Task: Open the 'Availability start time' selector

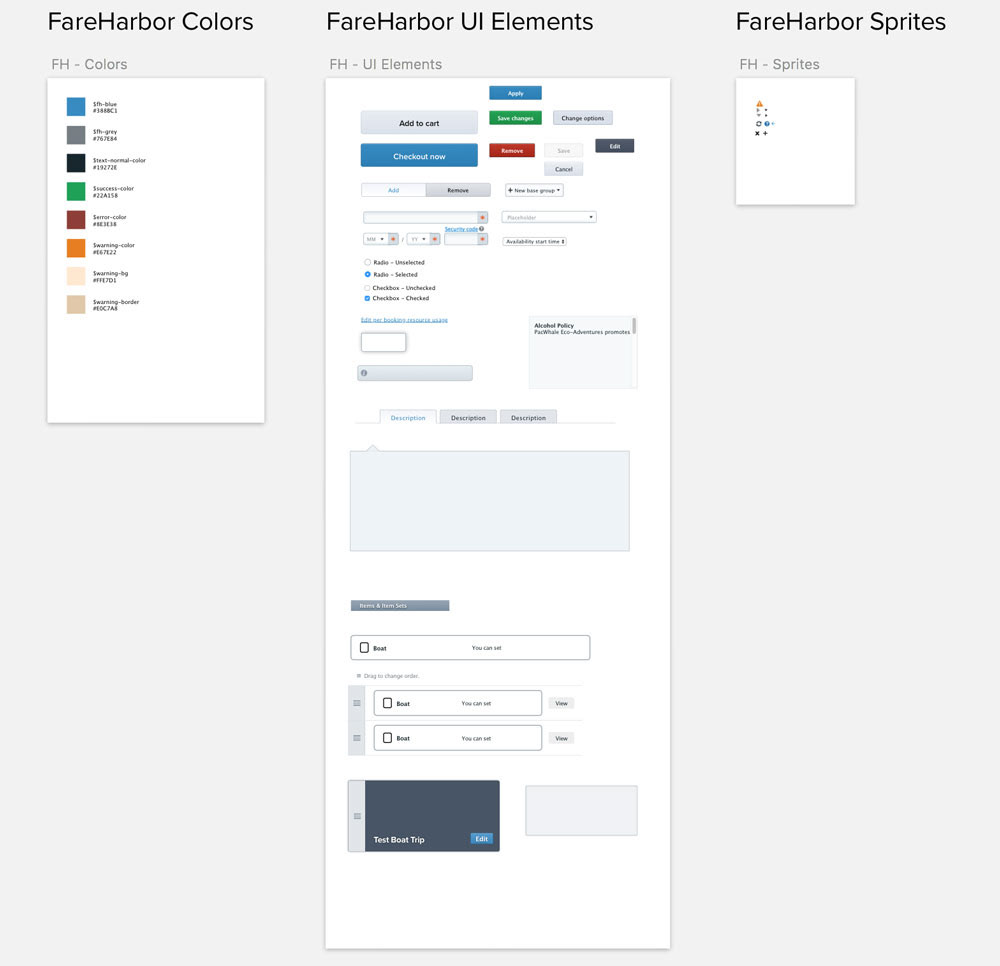Action: [535, 242]
